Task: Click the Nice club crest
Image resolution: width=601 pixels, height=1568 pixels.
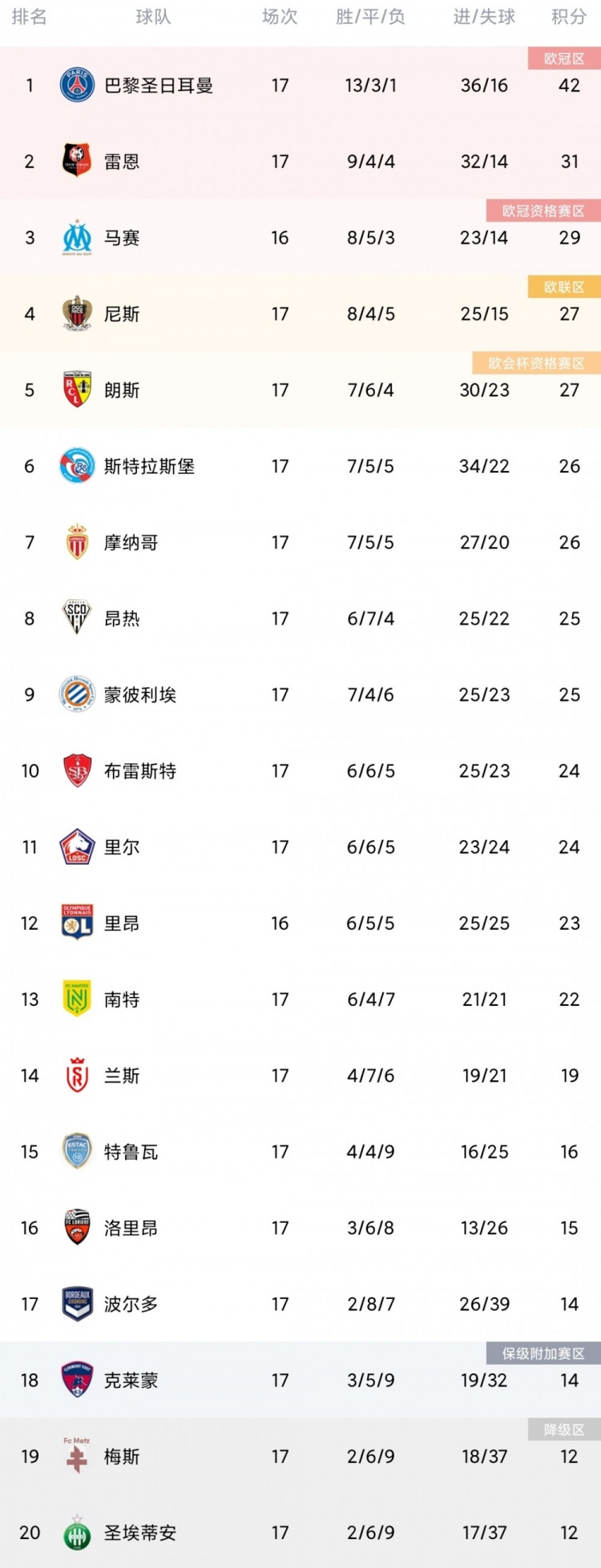Action: [77, 313]
